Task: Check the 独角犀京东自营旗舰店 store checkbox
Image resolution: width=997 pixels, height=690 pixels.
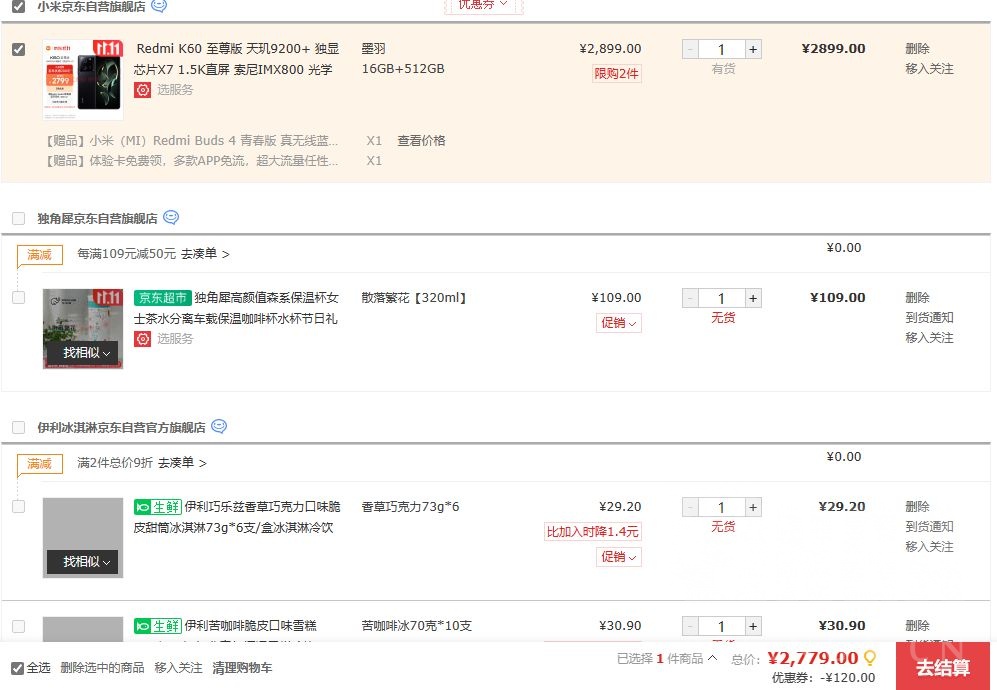Action: click(x=19, y=218)
